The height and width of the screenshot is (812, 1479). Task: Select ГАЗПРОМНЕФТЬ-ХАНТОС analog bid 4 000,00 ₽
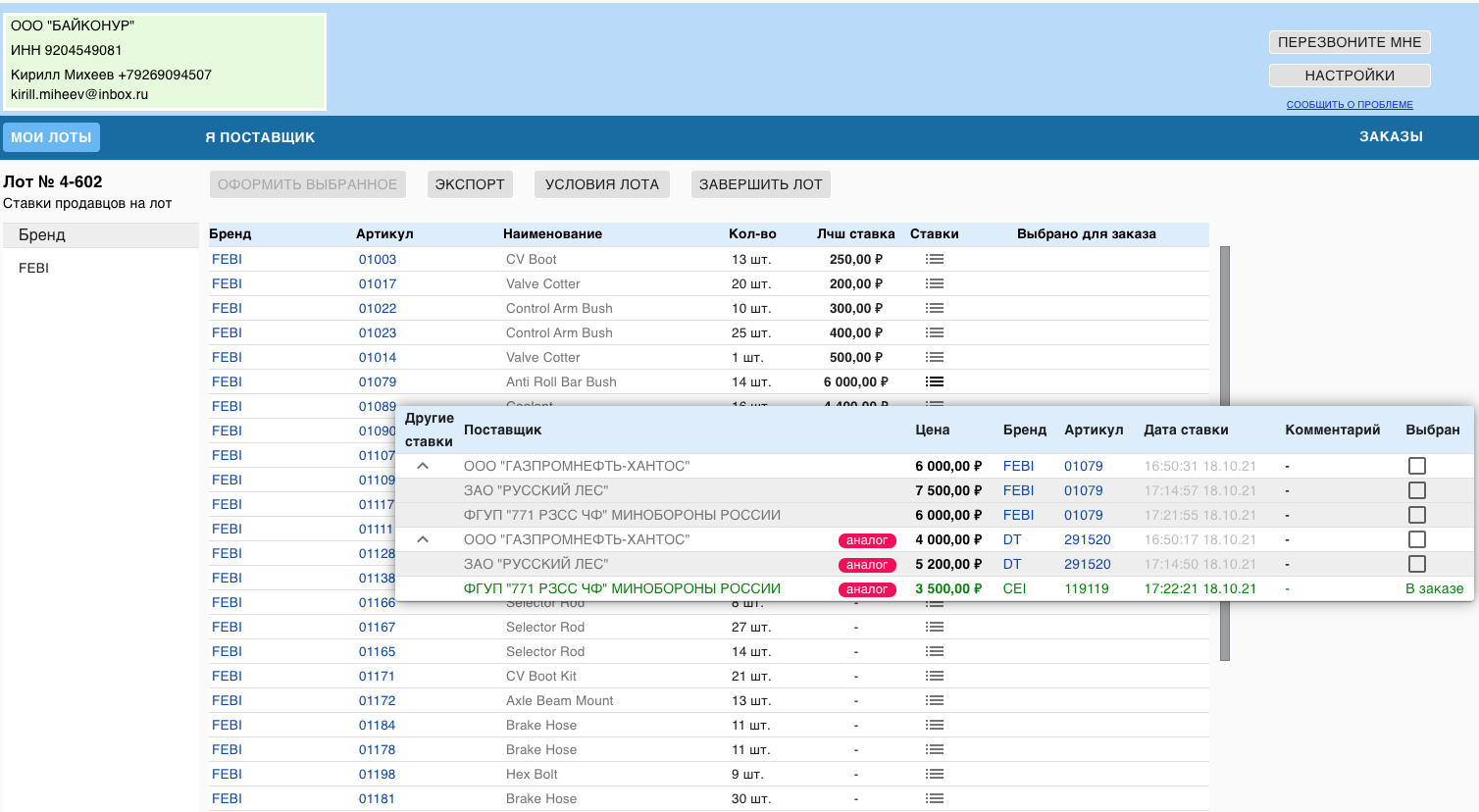point(1416,539)
